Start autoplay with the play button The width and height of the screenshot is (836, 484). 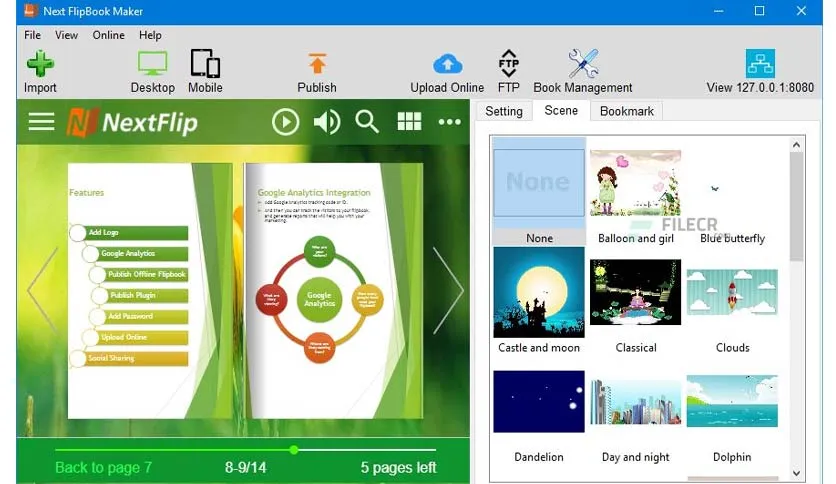(285, 122)
